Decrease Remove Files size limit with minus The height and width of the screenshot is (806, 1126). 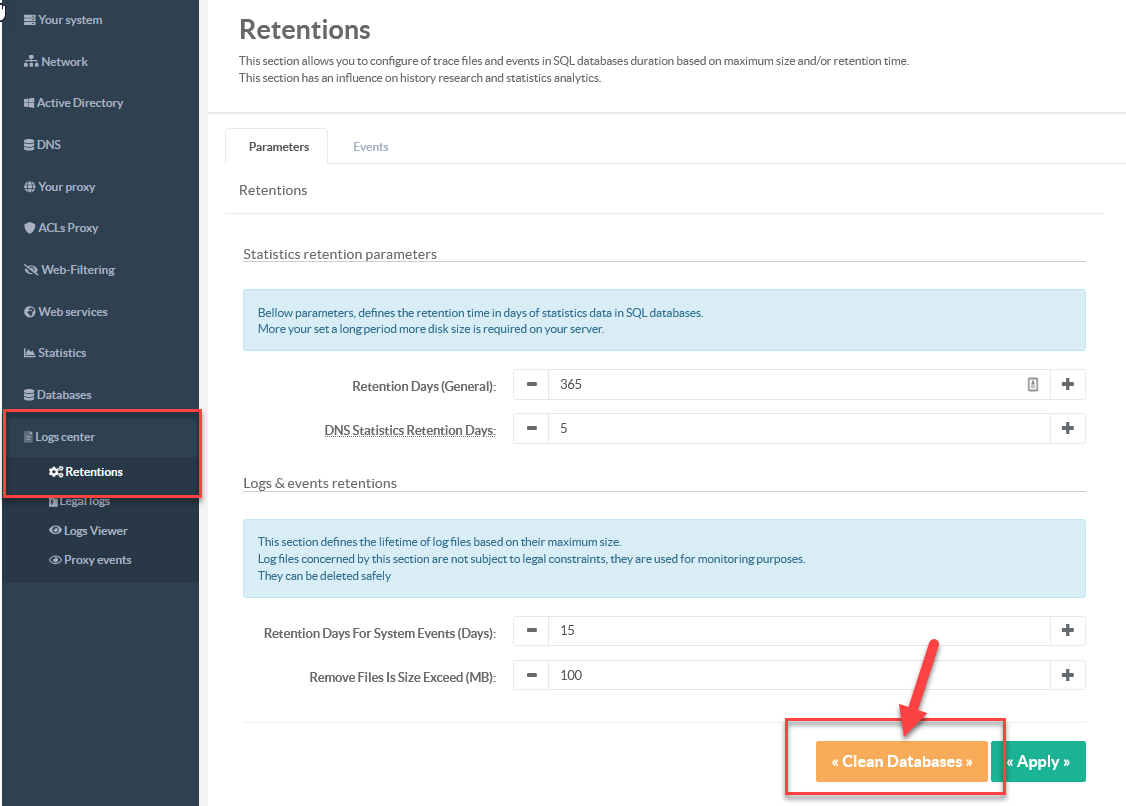531,675
